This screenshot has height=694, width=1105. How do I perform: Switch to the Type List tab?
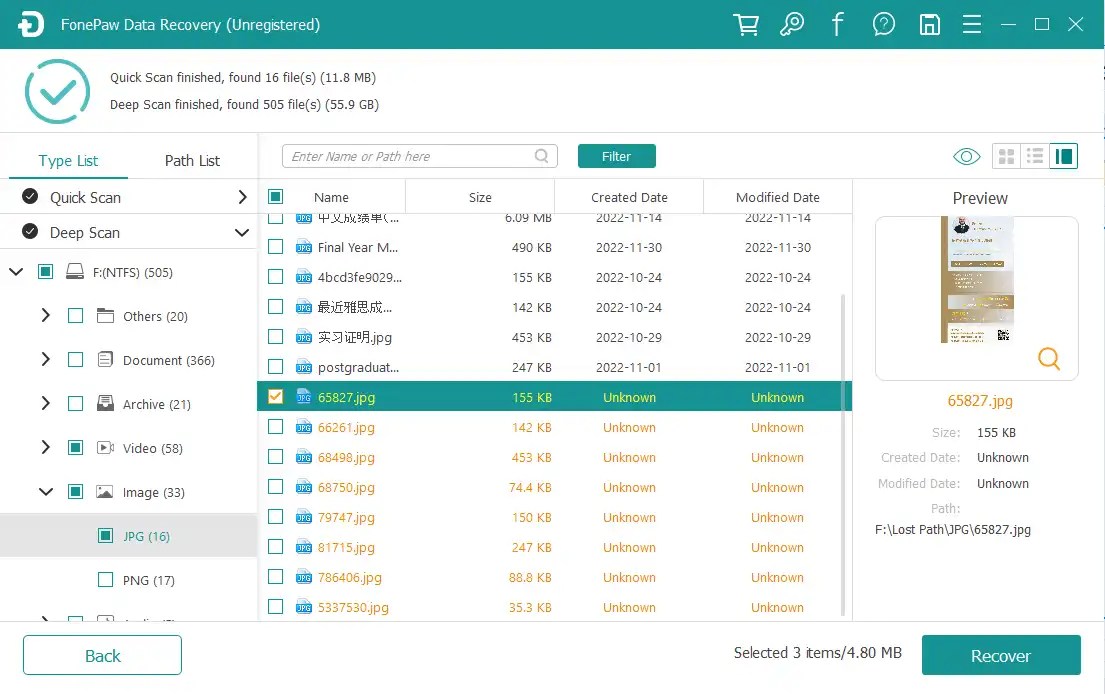click(x=68, y=161)
